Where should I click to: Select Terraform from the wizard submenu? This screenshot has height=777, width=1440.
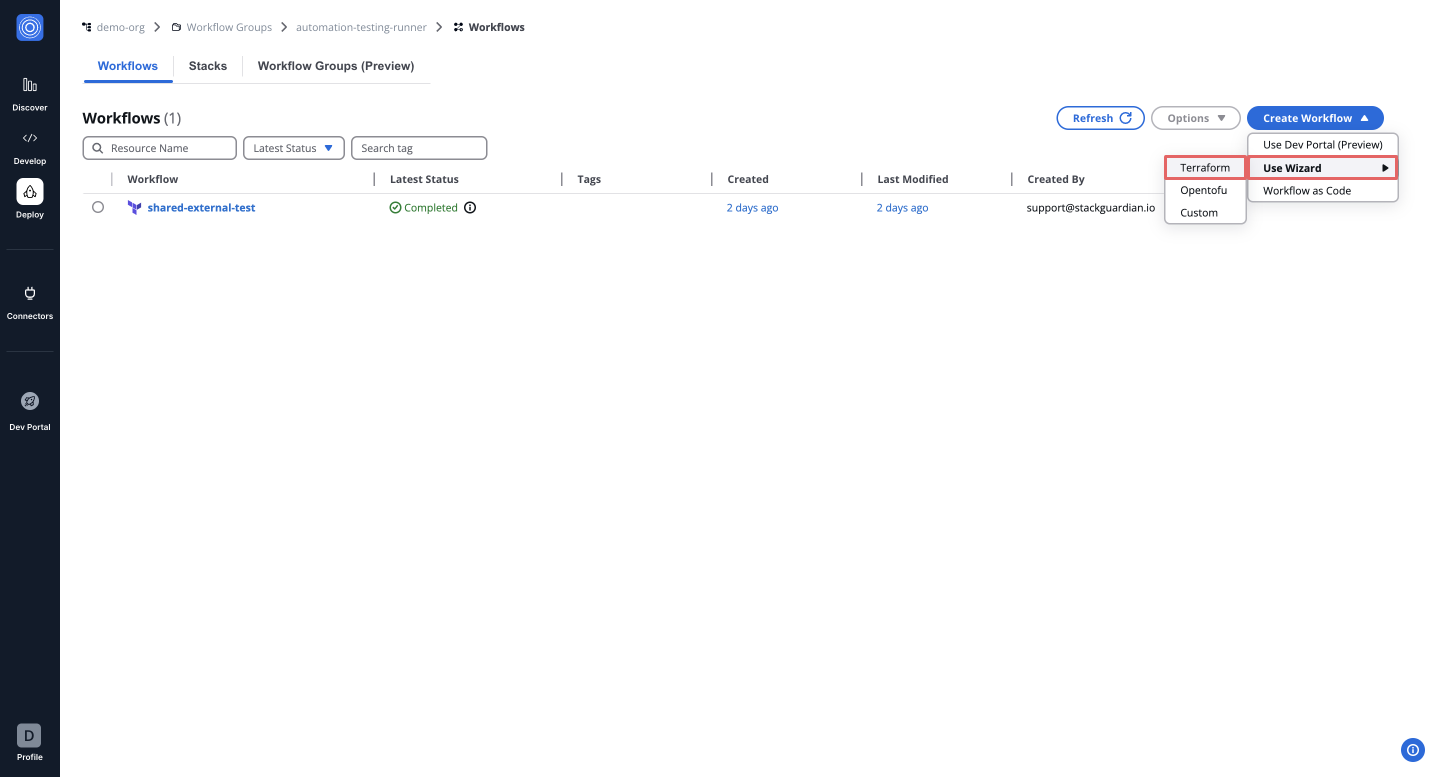1205,168
